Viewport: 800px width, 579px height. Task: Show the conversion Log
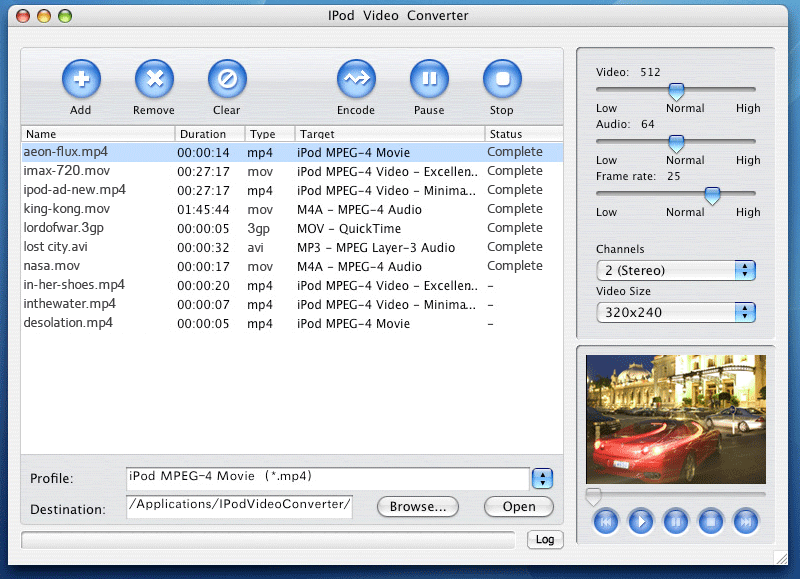pos(545,539)
